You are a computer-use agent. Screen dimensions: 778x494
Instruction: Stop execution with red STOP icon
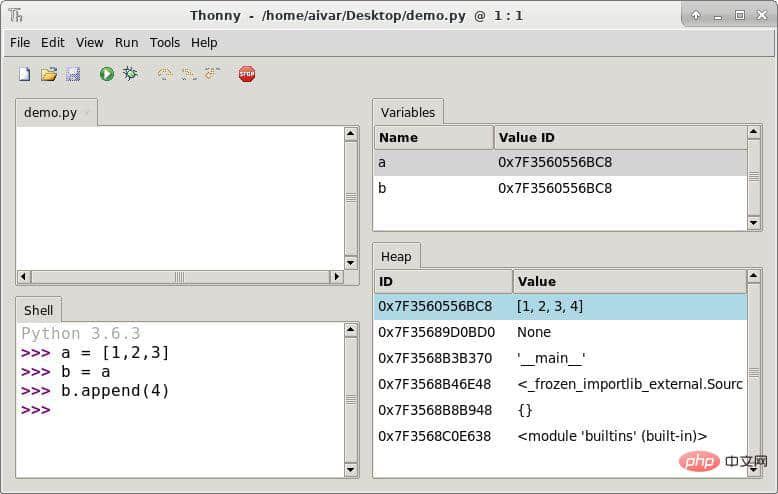click(247, 74)
